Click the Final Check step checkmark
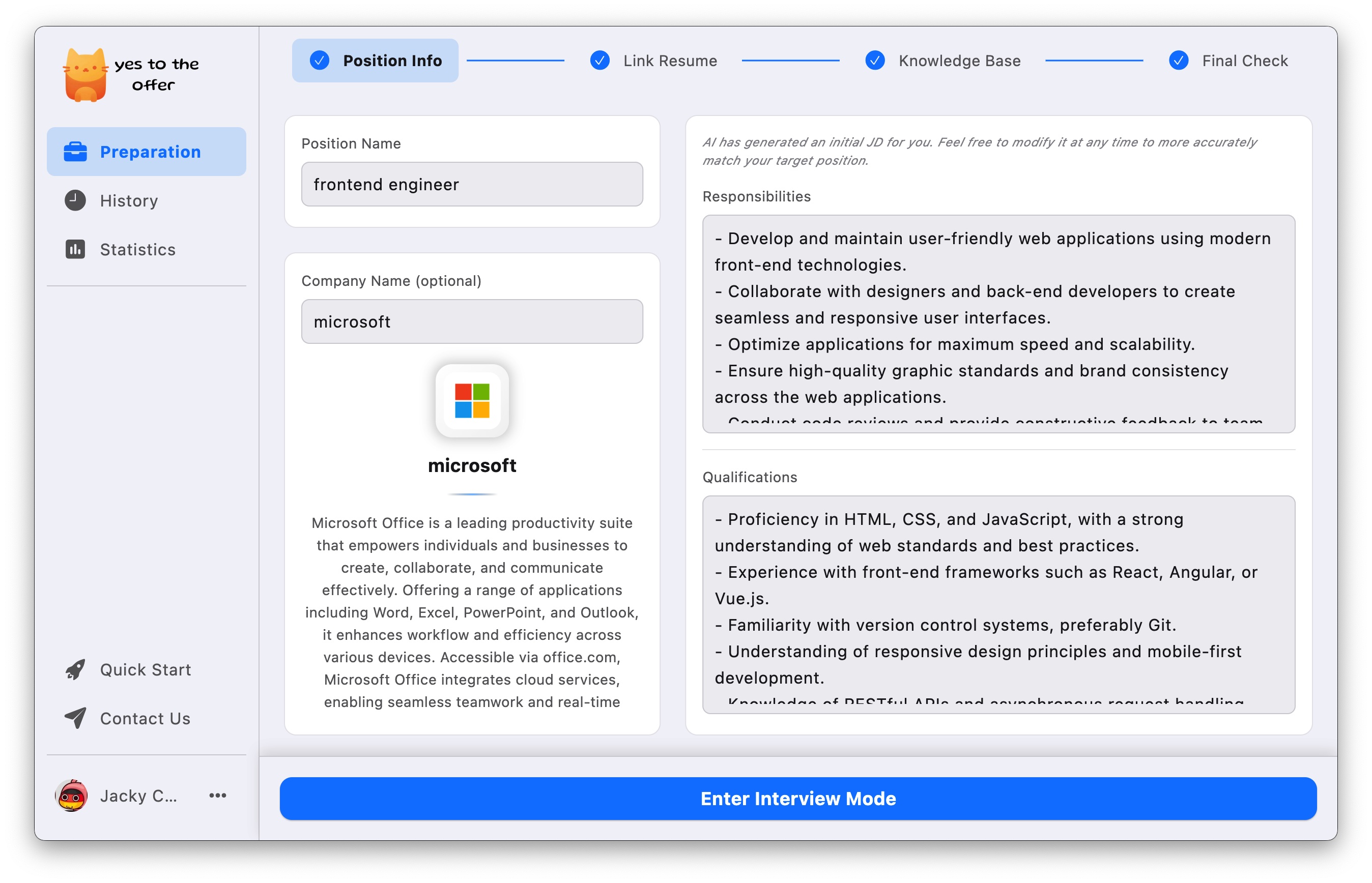This screenshot has width=1372, height=883. point(1178,60)
